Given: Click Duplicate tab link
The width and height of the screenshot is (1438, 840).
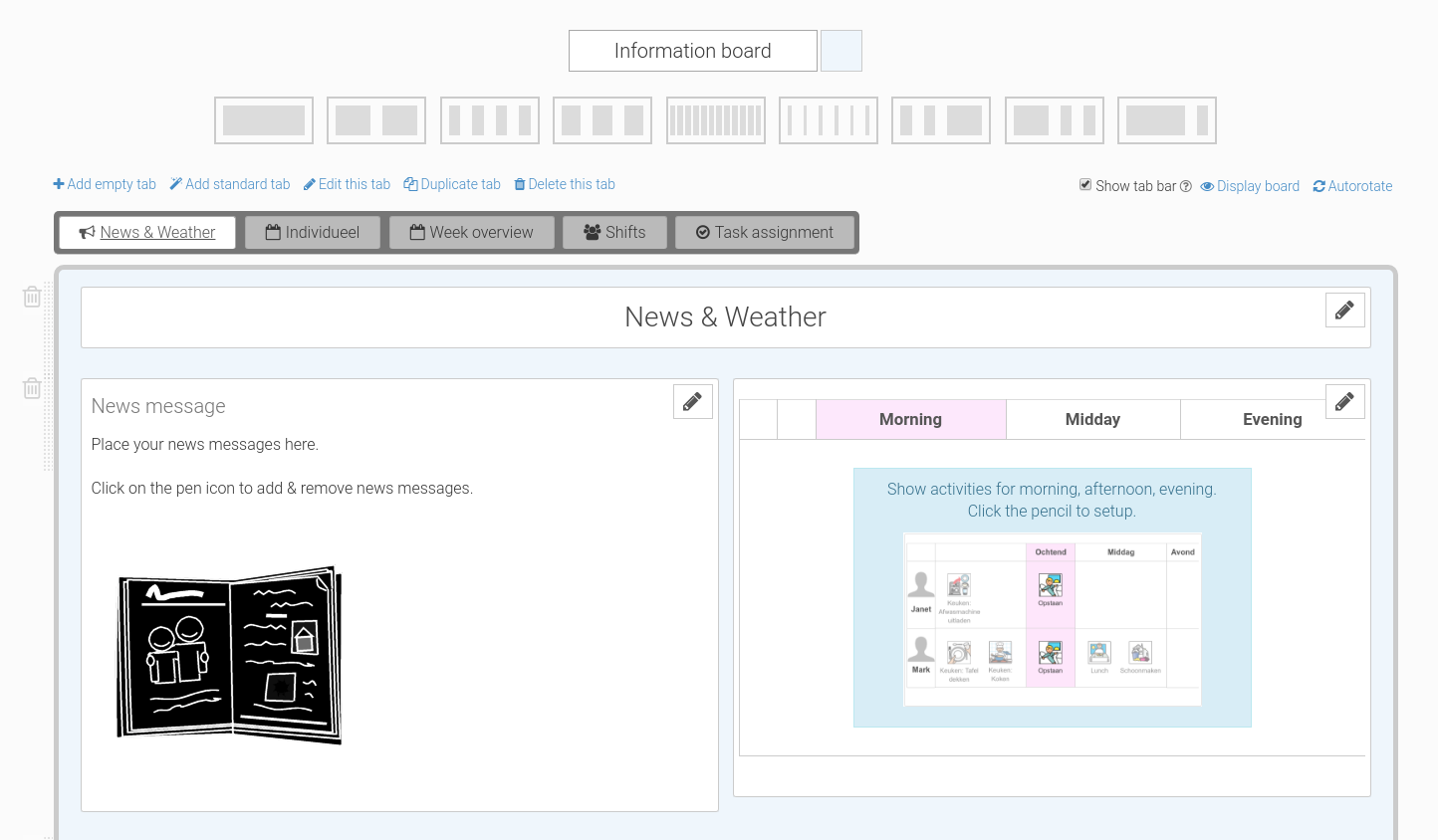Looking at the screenshot, I should point(452,184).
